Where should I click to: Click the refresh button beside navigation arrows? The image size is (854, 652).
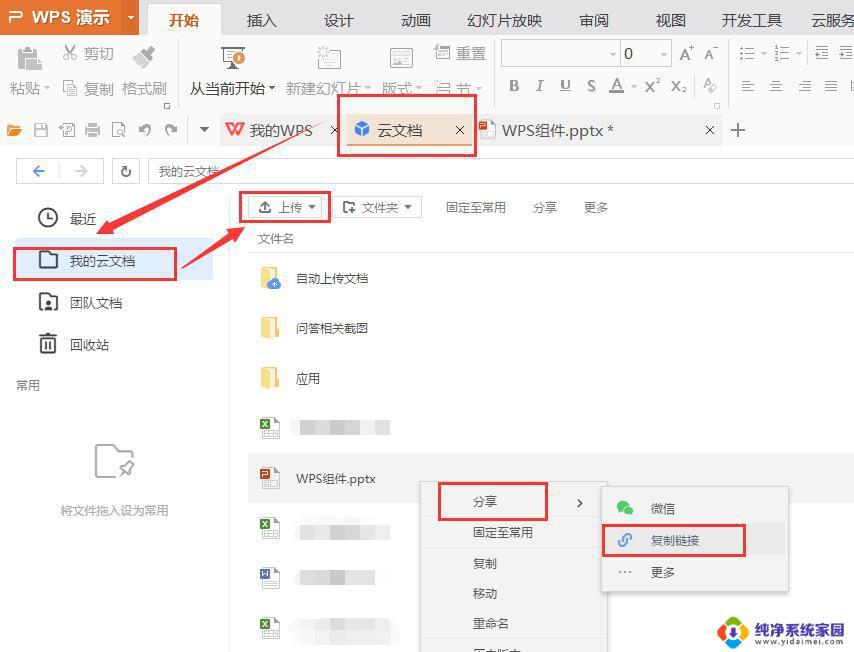click(125, 171)
